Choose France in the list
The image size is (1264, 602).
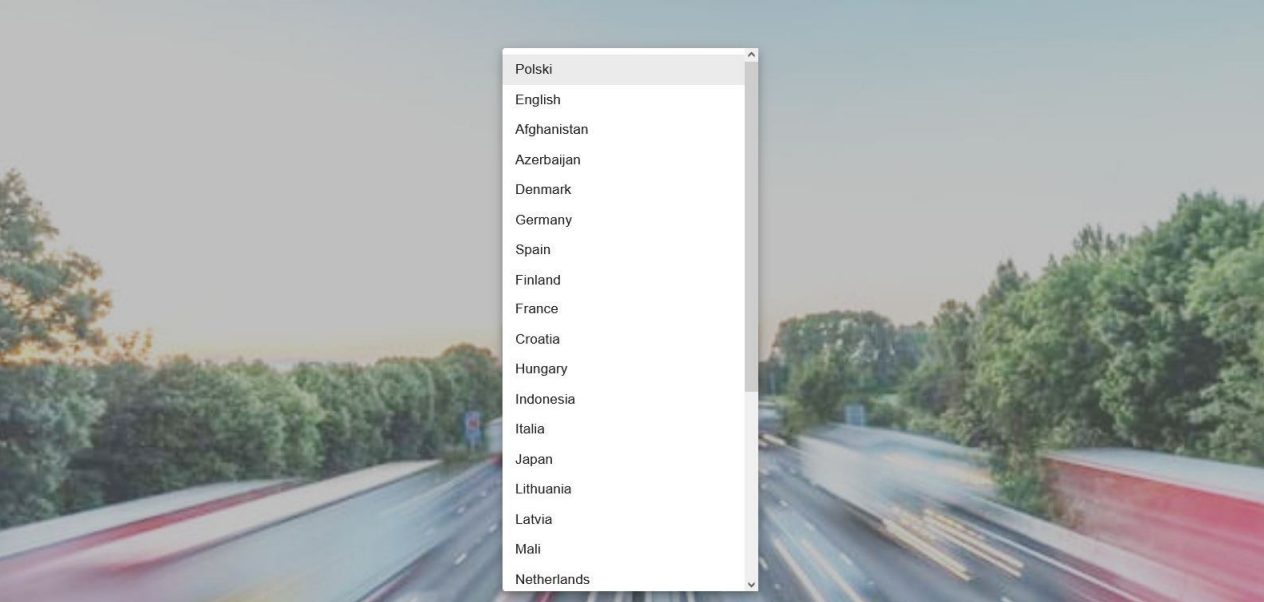point(623,309)
